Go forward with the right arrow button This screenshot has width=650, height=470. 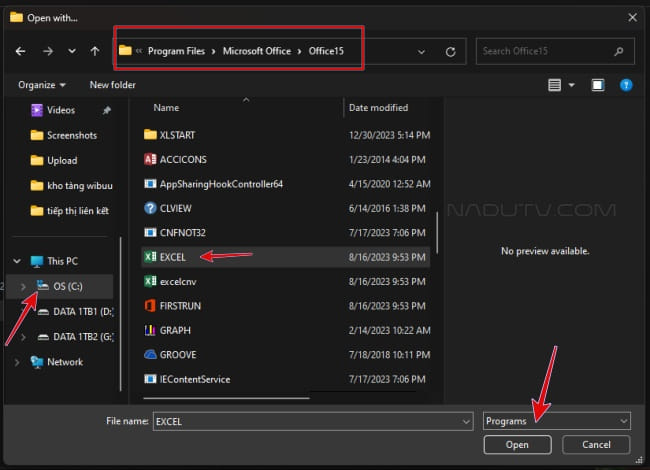pyautogui.click(x=48, y=51)
